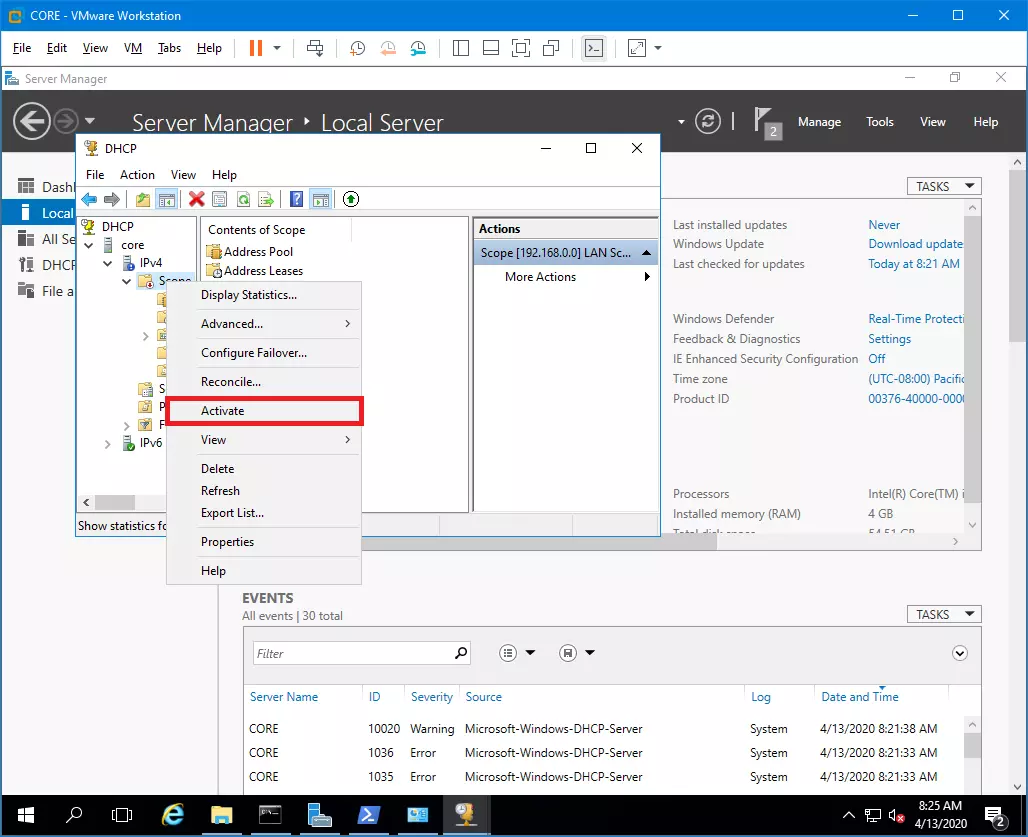Open the Manage menu in Server Manager
This screenshot has height=837, width=1028.
pos(820,122)
